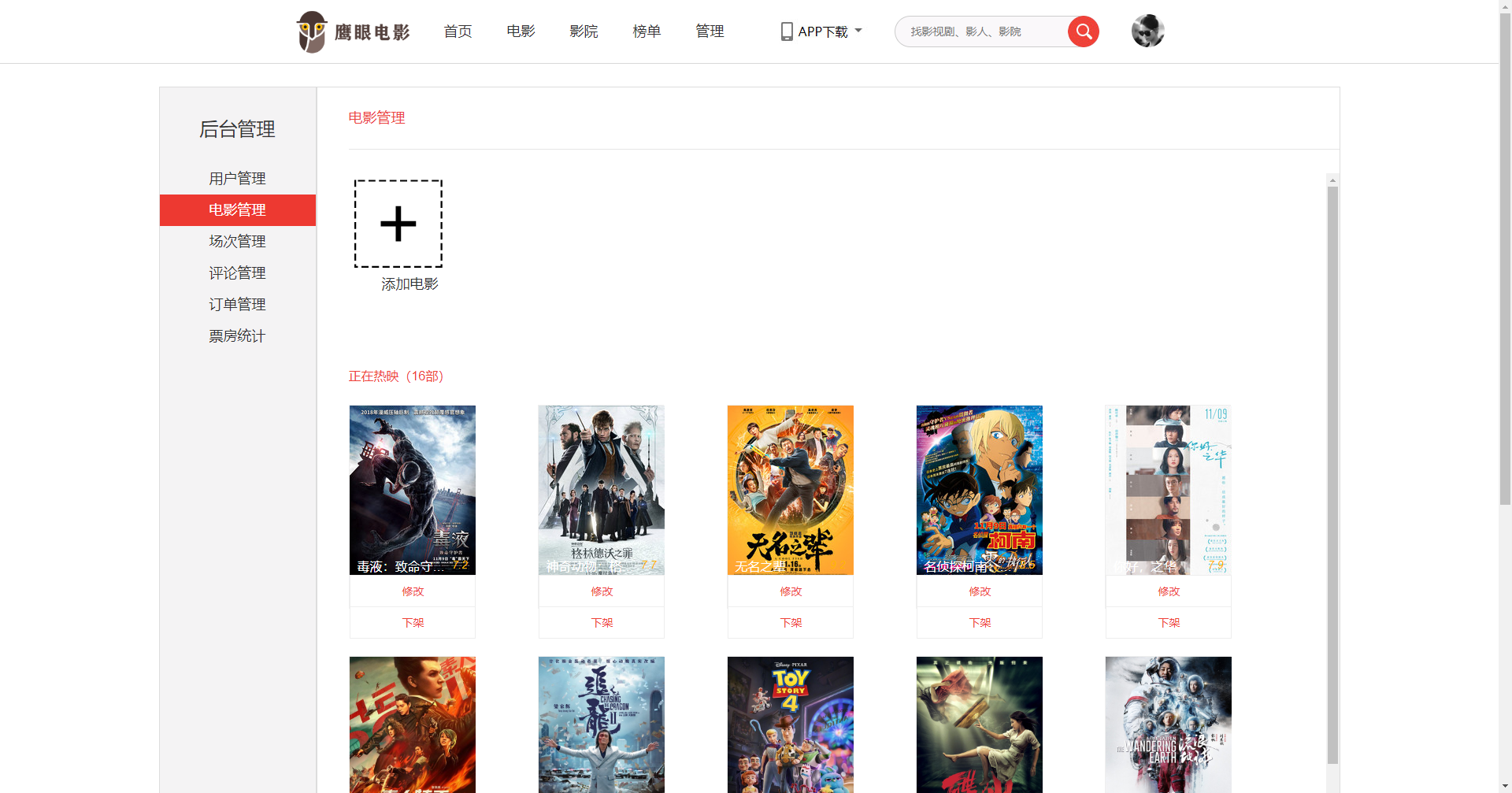Open the floating woman movie poster
Viewport: 1512px width, 793px height.
(980, 724)
